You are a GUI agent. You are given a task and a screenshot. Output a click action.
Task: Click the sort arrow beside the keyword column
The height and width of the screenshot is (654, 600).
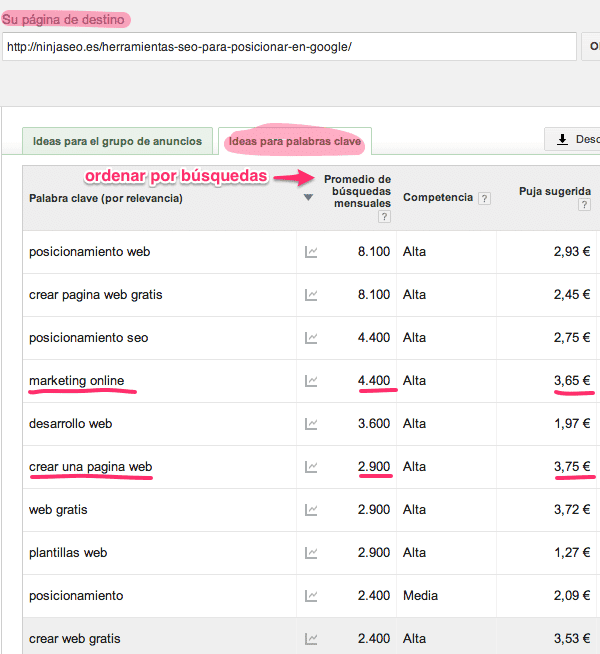tap(308, 198)
